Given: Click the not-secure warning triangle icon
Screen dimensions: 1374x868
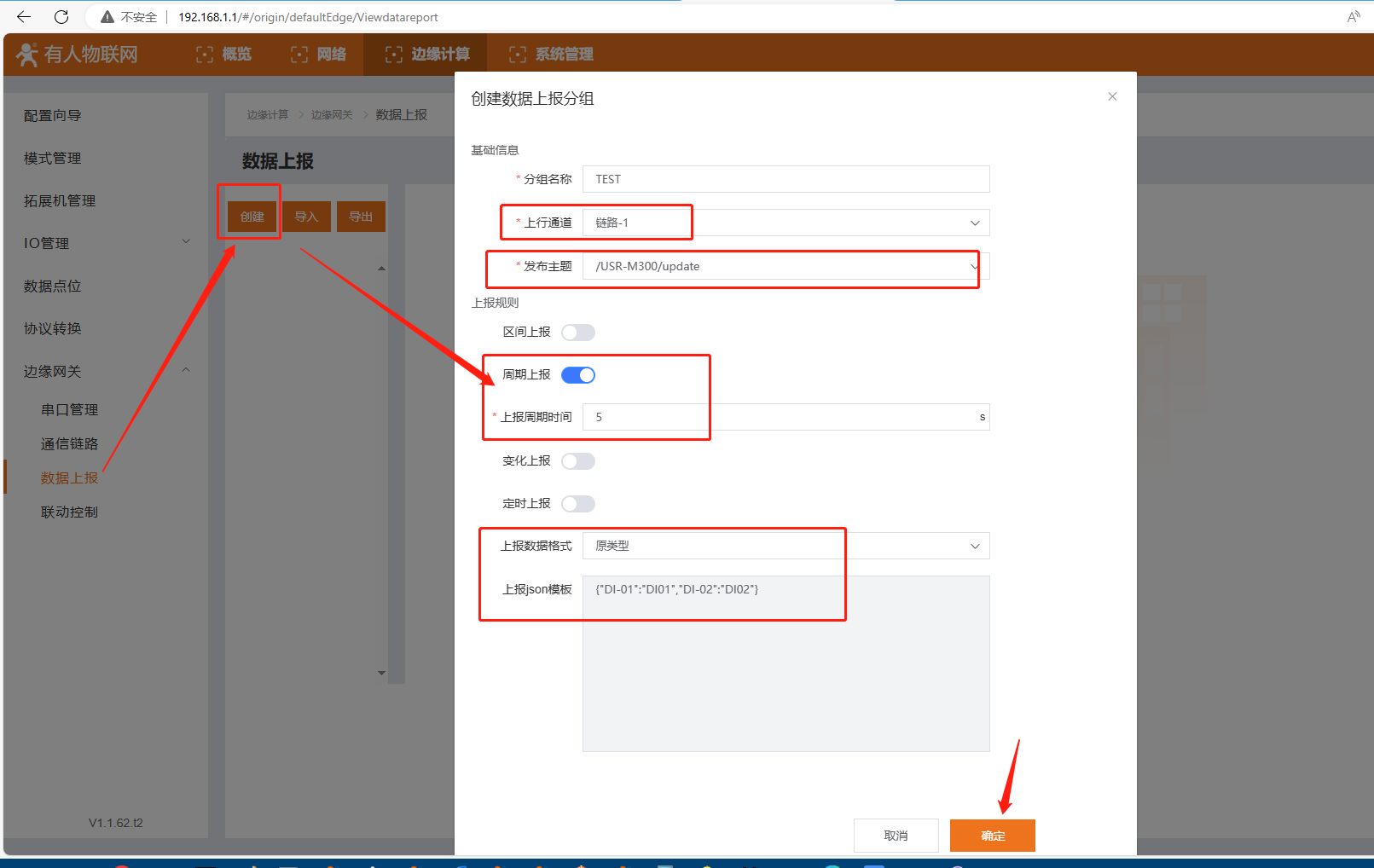Looking at the screenshot, I should tap(107, 17).
